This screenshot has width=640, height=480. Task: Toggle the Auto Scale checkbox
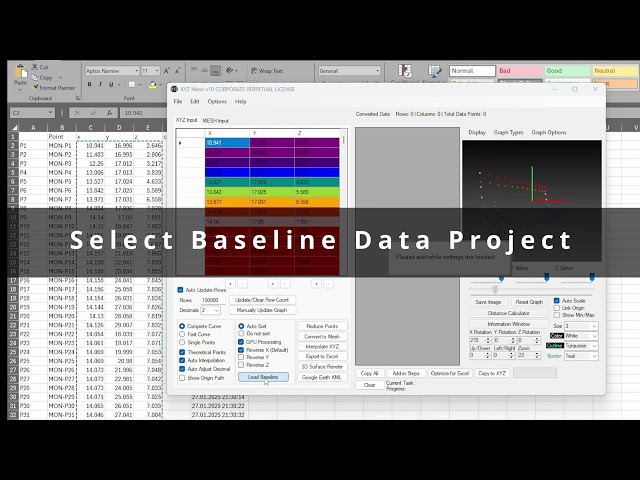point(556,300)
